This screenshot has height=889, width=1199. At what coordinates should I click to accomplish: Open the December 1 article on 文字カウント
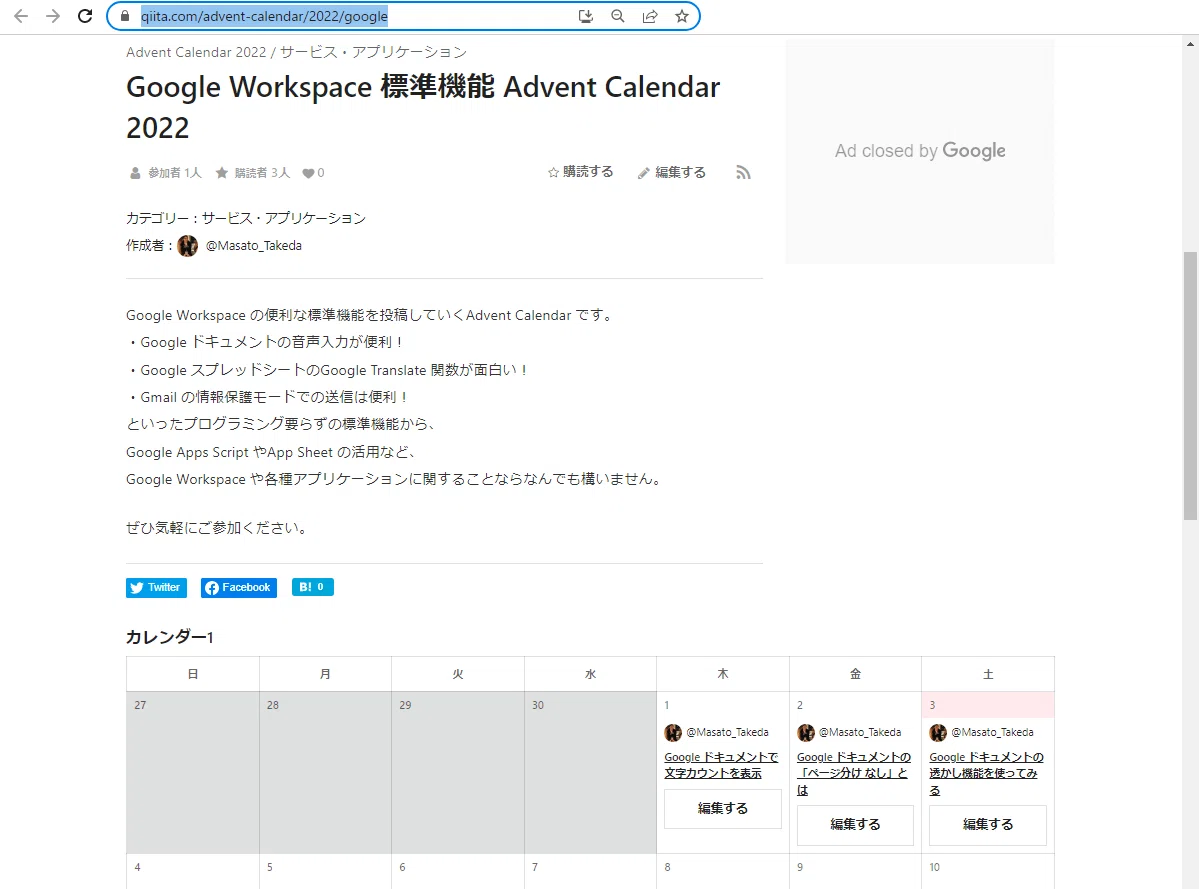tap(721, 764)
